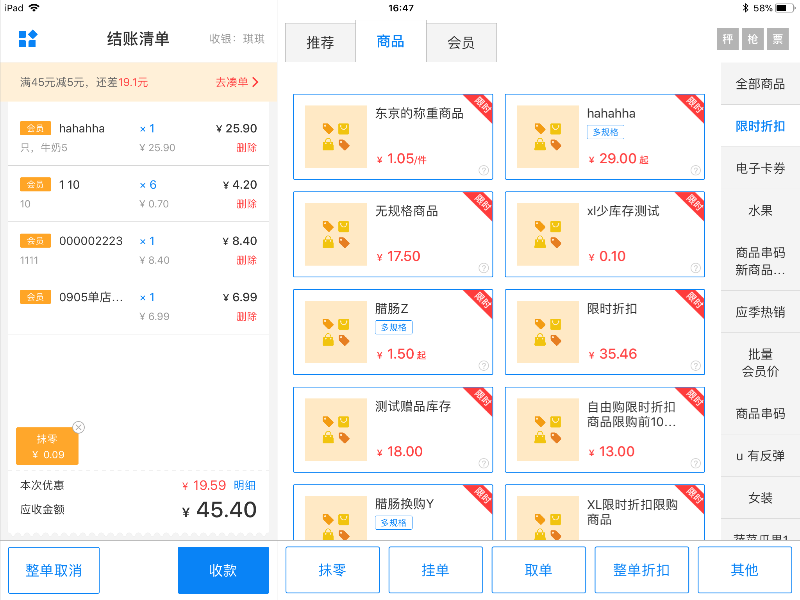800x600 pixels.
Task: Delete the hahahha item from the bill
Action: click(246, 147)
